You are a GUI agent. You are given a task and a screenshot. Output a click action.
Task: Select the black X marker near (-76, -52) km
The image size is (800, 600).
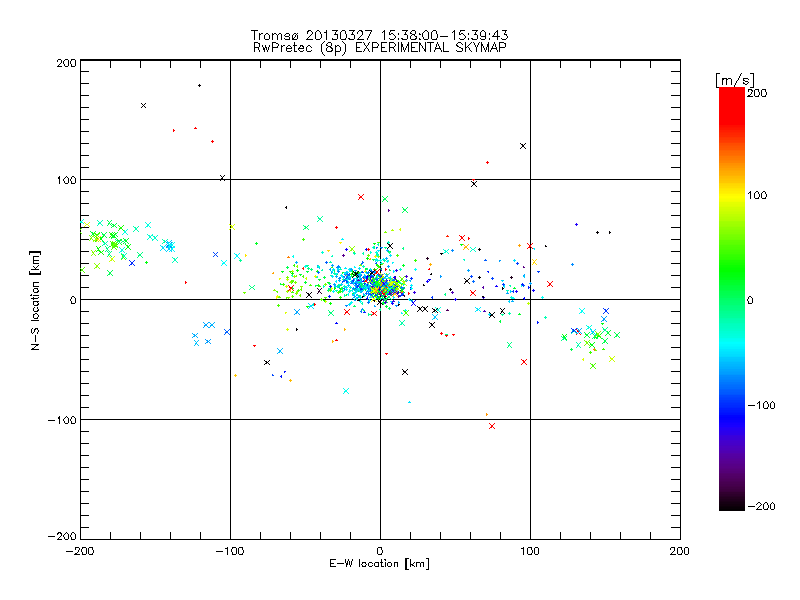pyautogui.click(x=267, y=362)
